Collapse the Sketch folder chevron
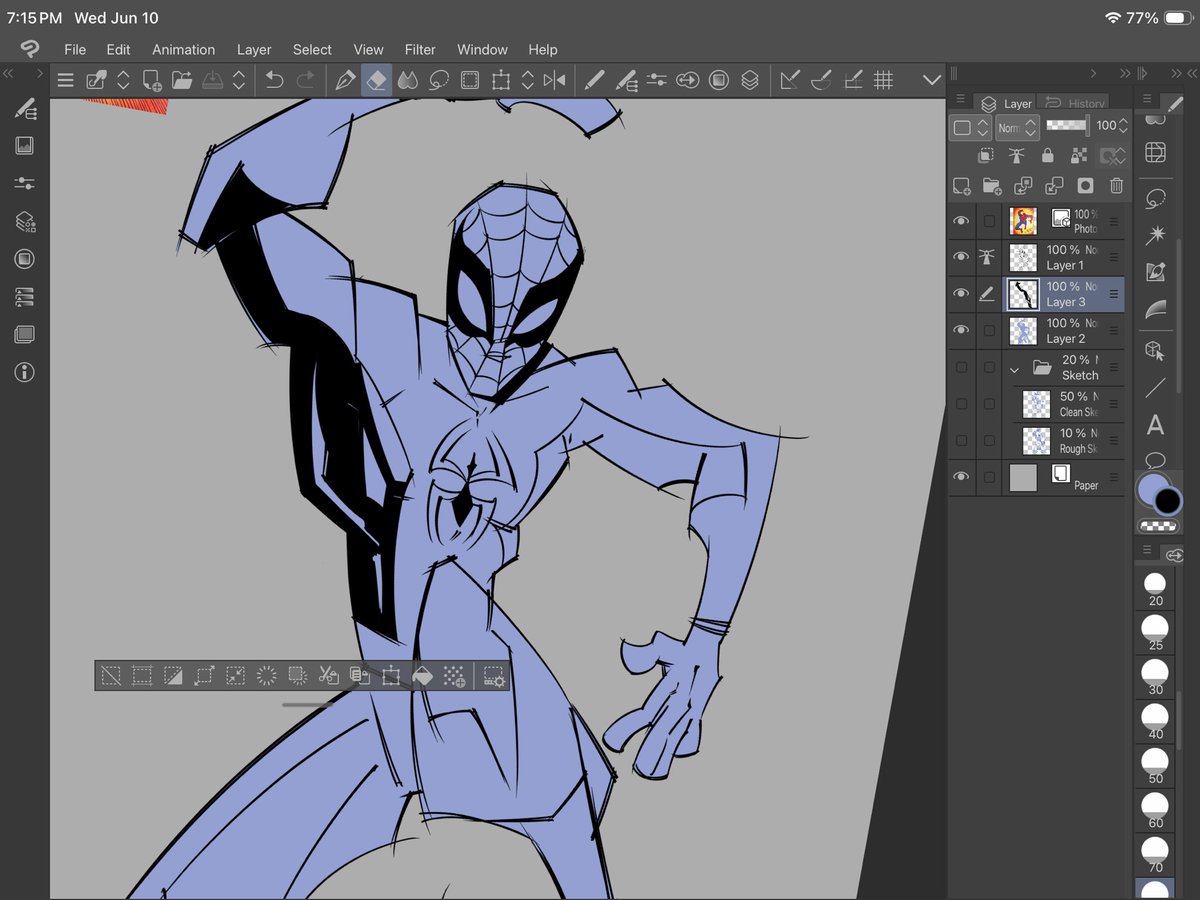This screenshot has height=900, width=1200. [1014, 369]
